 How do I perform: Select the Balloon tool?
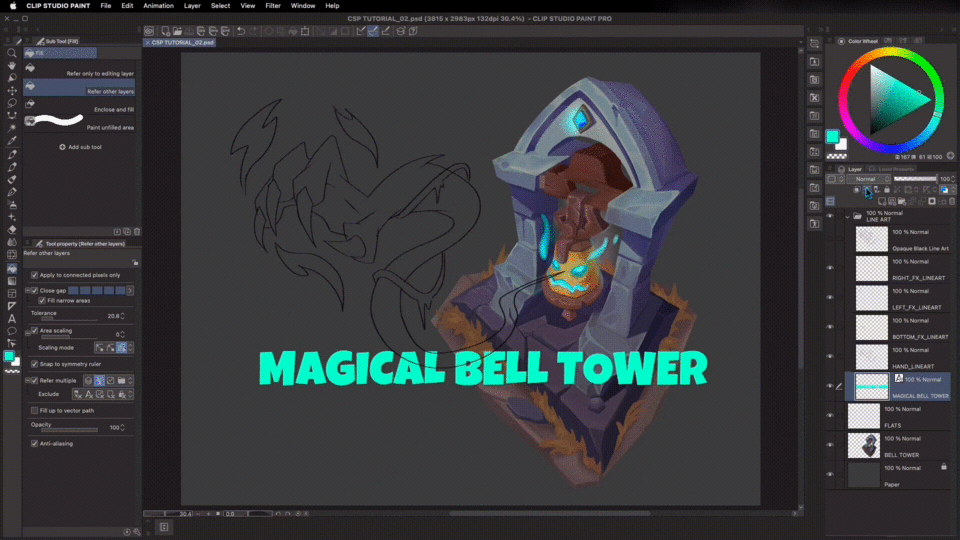click(x=12, y=331)
